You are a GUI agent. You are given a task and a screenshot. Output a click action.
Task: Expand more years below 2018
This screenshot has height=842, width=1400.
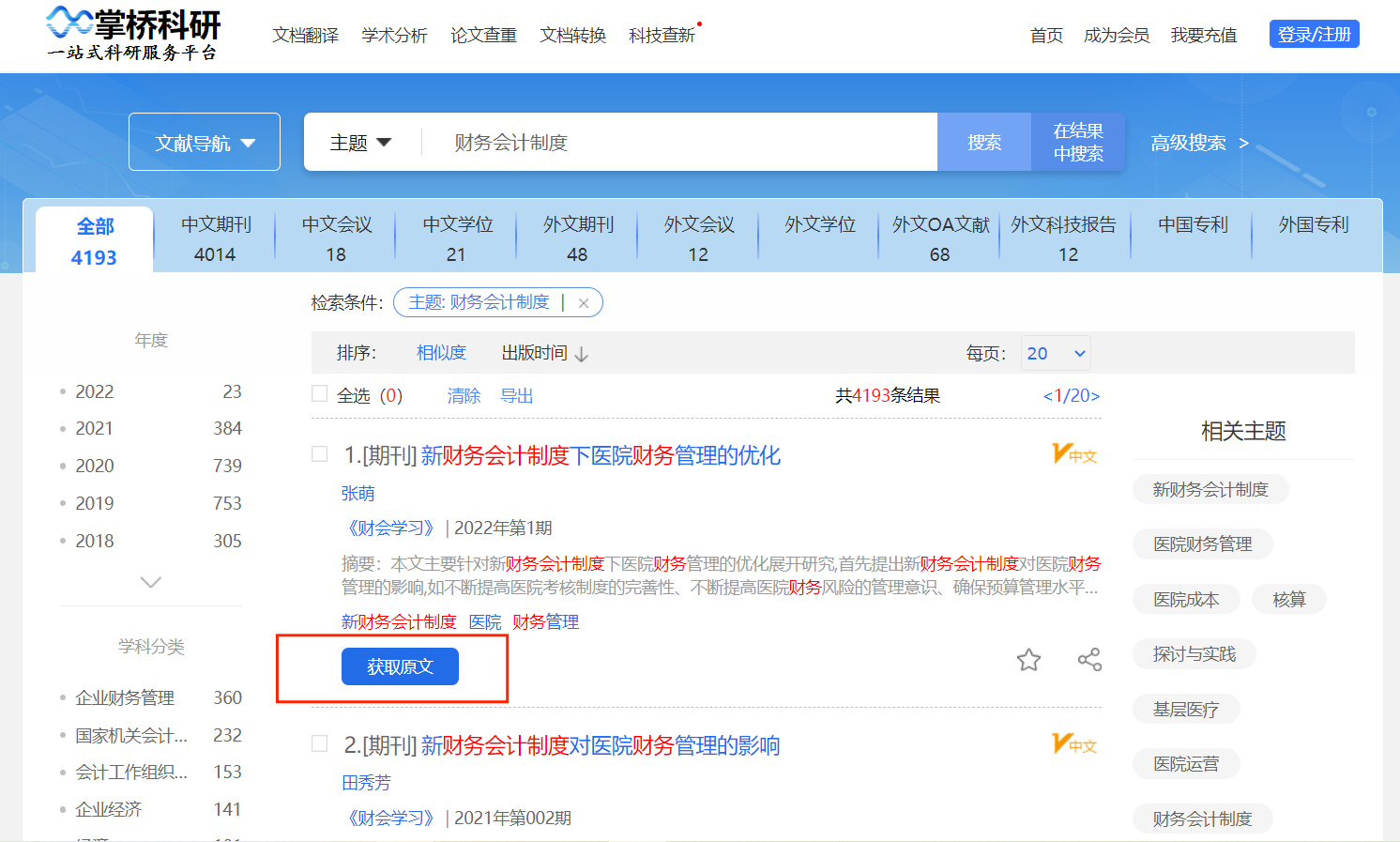[150, 582]
